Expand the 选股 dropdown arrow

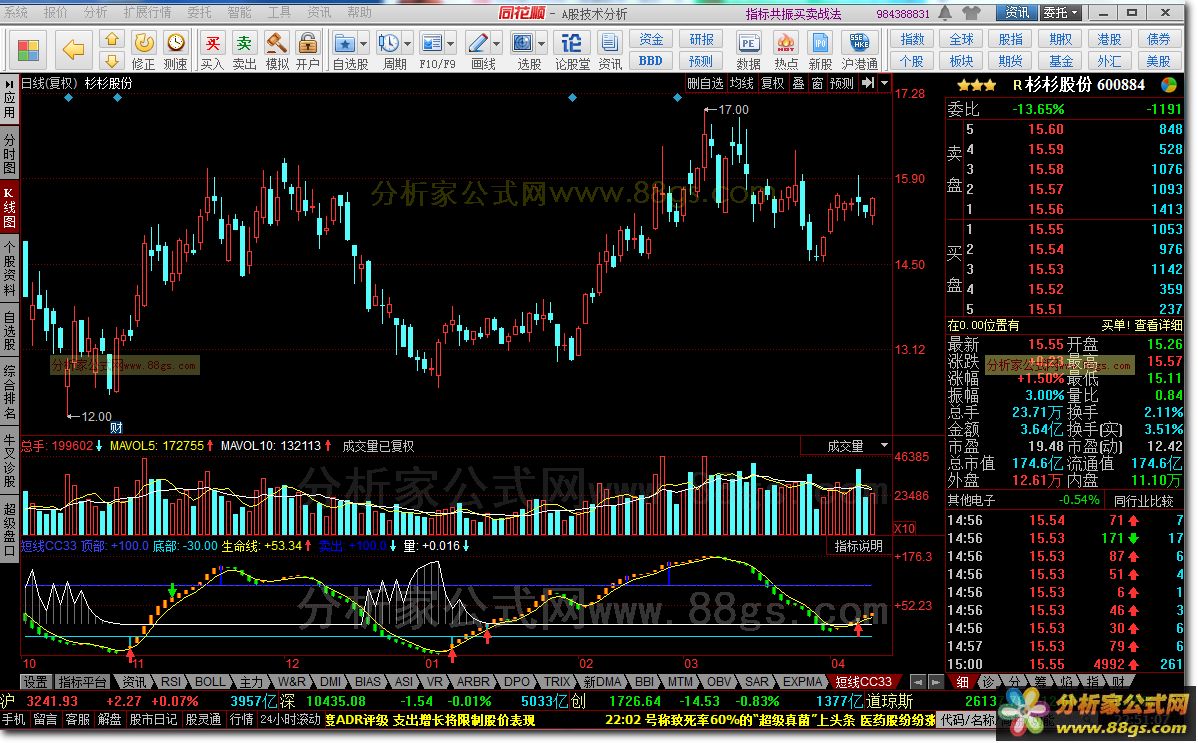tap(542, 44)
